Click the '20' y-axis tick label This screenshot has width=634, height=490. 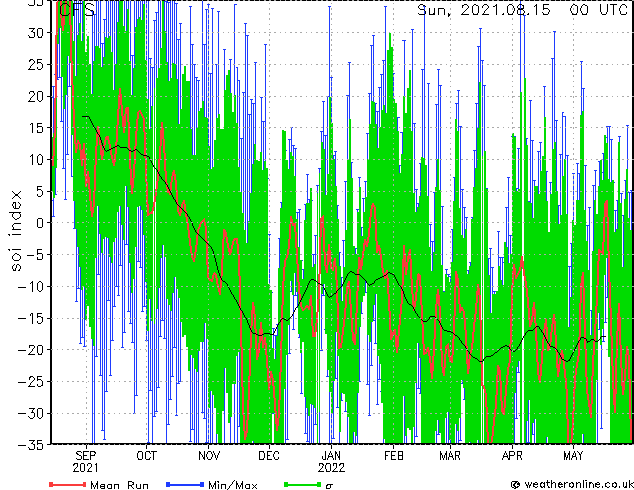tap(36, 96)
